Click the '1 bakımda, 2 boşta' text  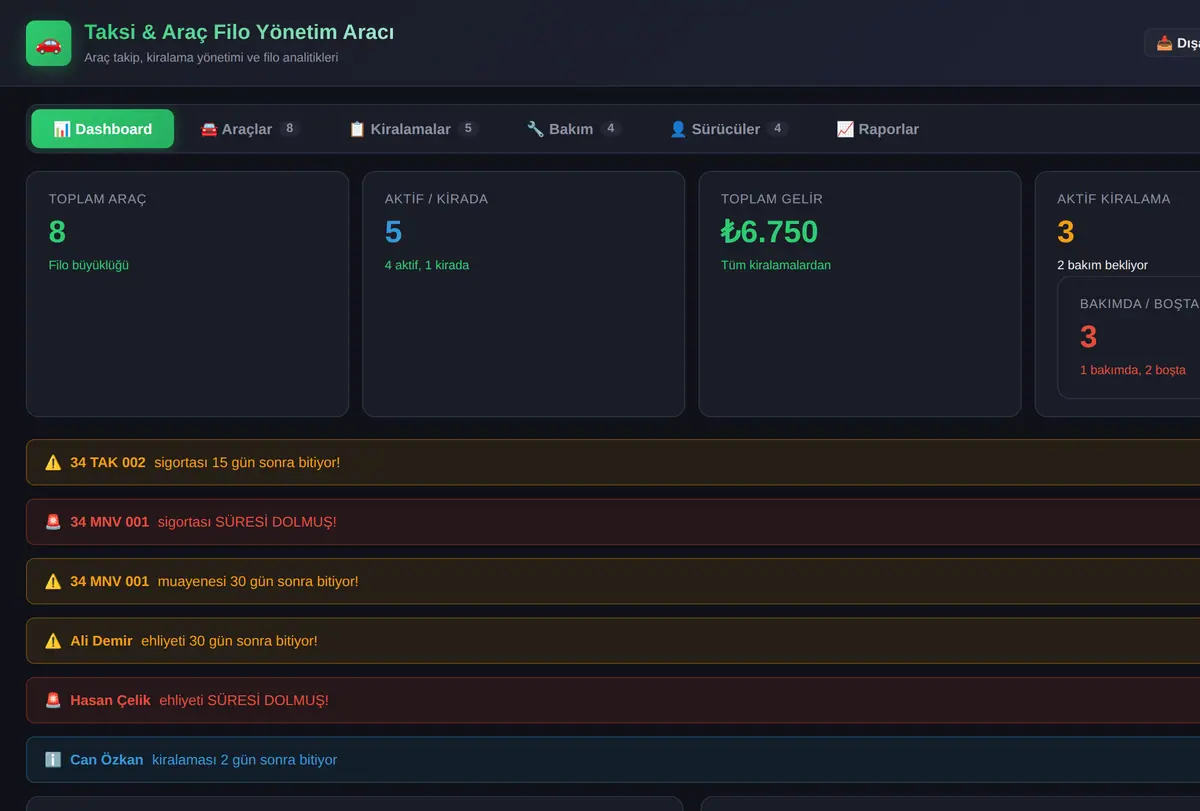1133,370
